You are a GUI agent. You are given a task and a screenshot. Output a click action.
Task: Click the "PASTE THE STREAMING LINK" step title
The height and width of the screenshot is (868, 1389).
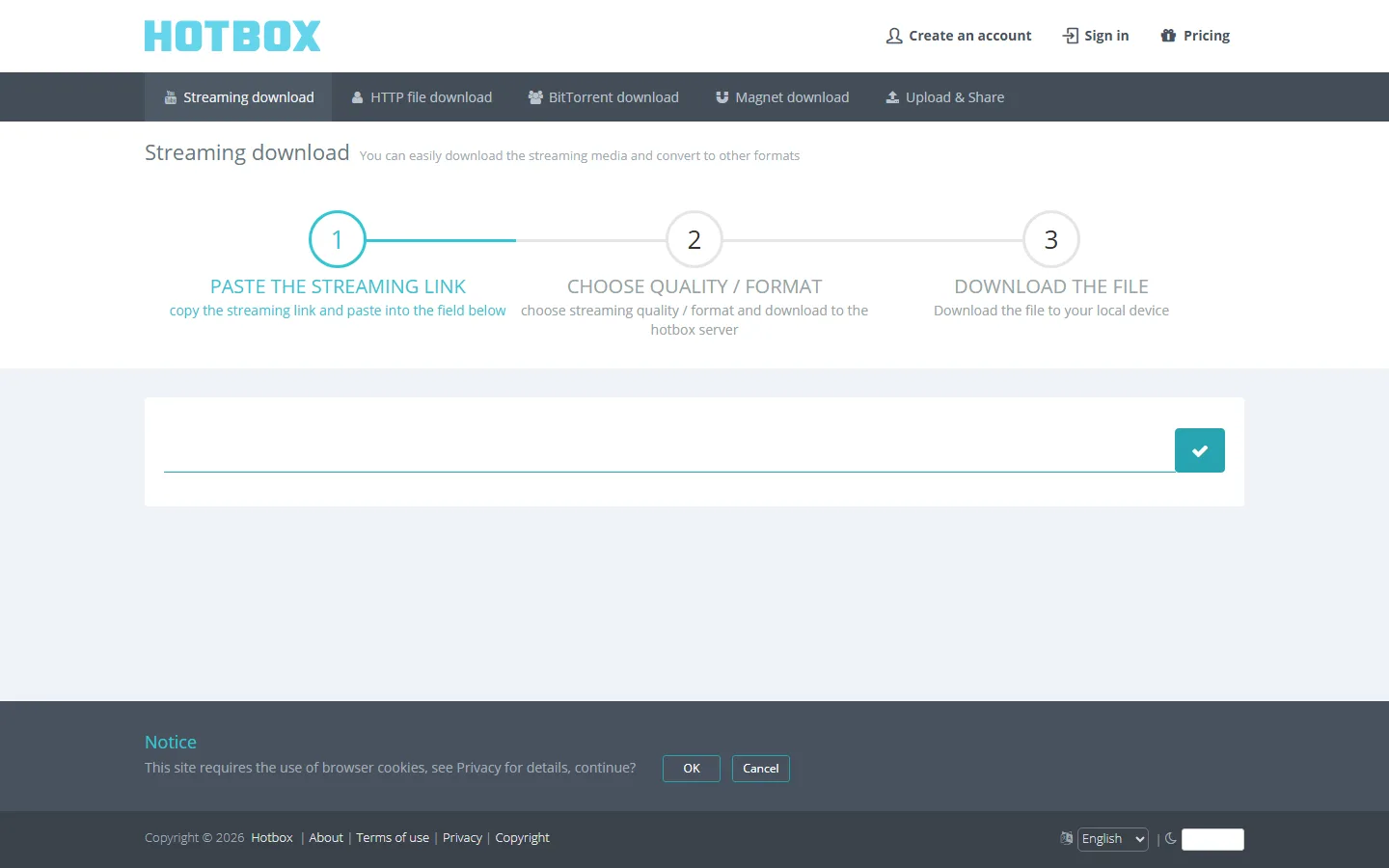point(338,286)
